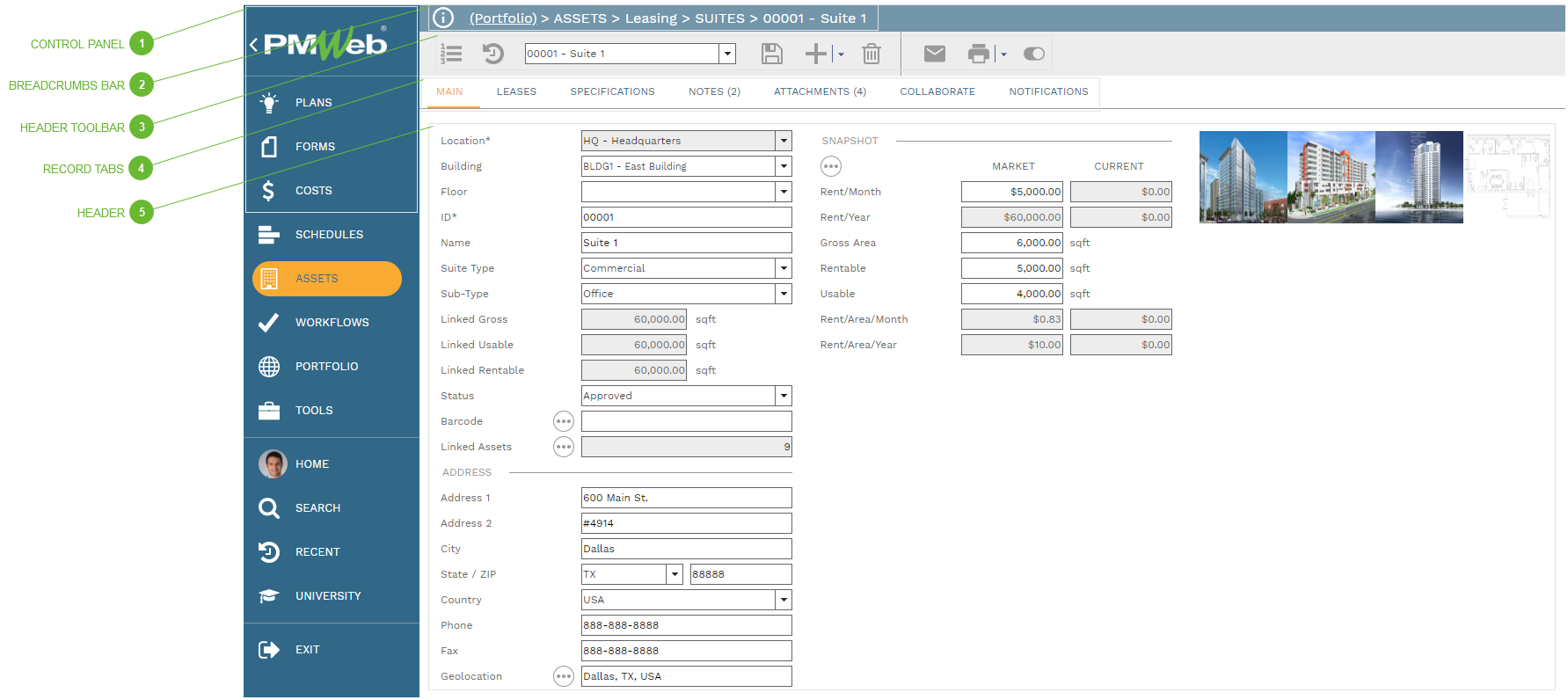
Task: Click the Address 1 input field
Action: point(686,498)
